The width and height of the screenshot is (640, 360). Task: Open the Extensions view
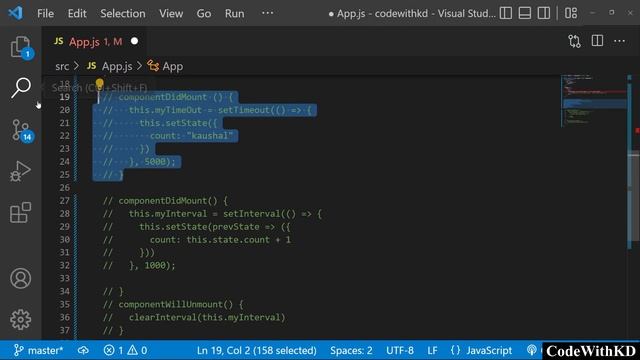20,212
